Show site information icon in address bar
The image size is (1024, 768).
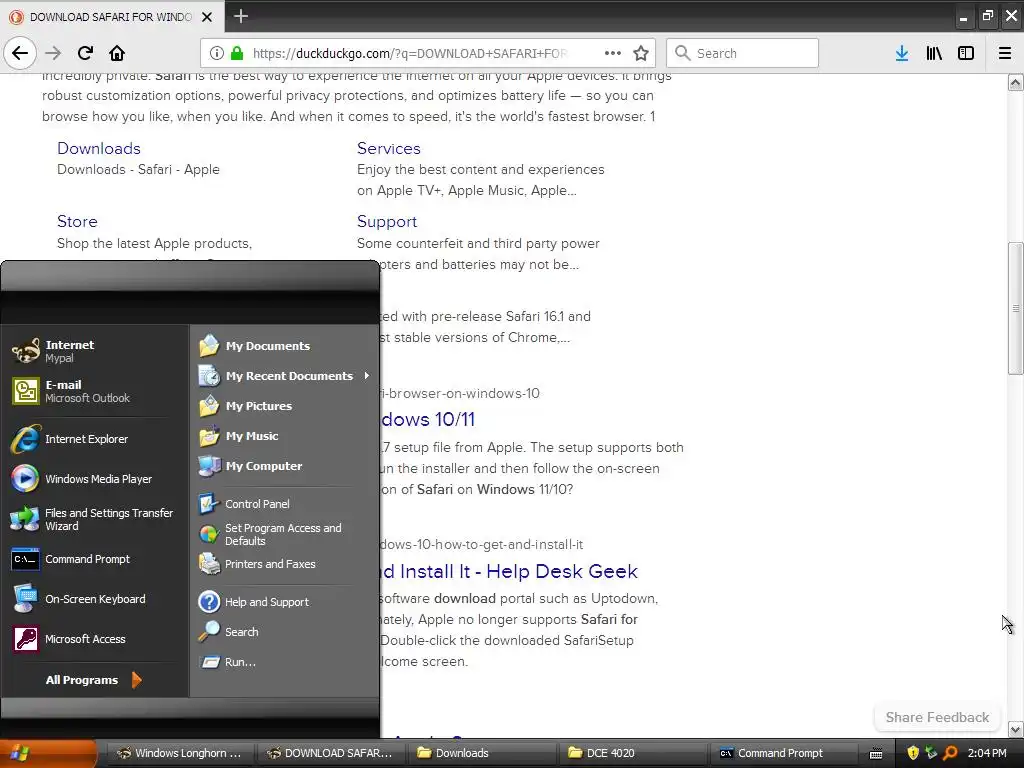coord(217,53)
